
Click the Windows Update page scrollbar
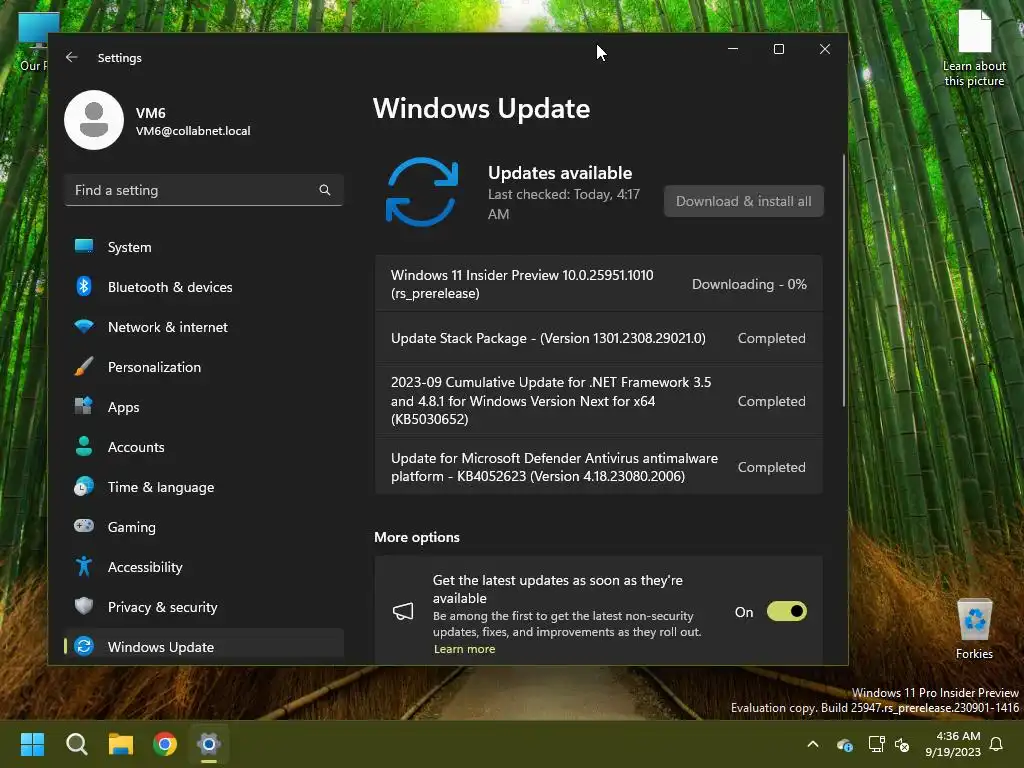[843, 281]
